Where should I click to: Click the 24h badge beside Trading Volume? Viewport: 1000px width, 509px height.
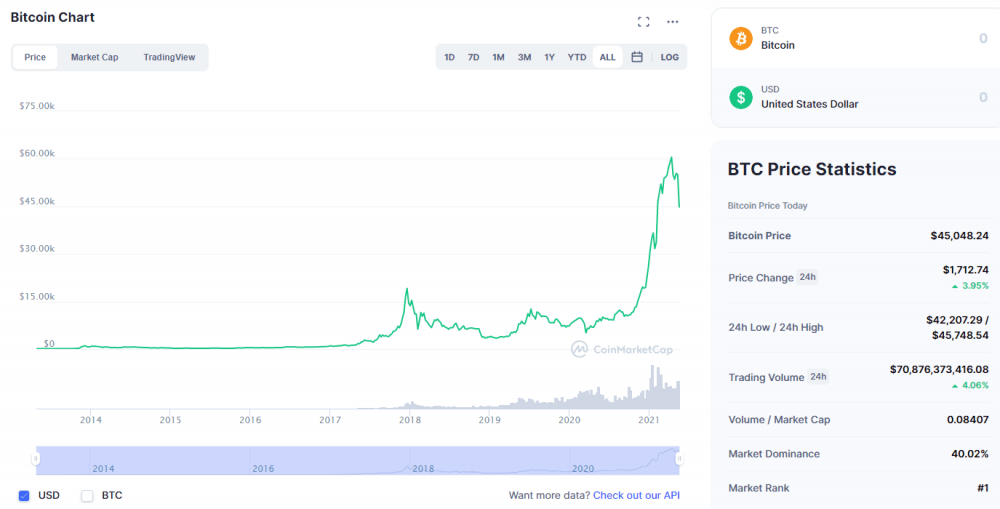pos(818,377)
